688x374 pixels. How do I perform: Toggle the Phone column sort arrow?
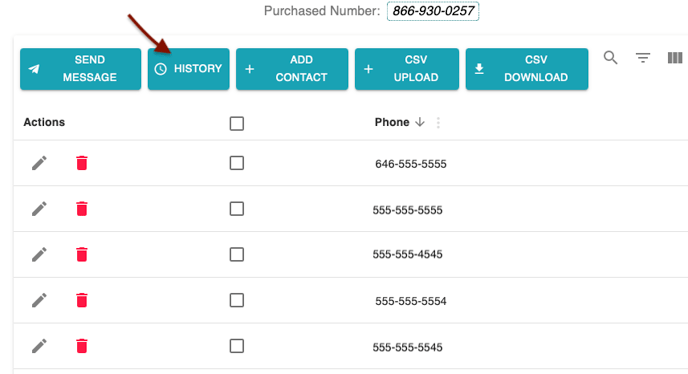420,122
